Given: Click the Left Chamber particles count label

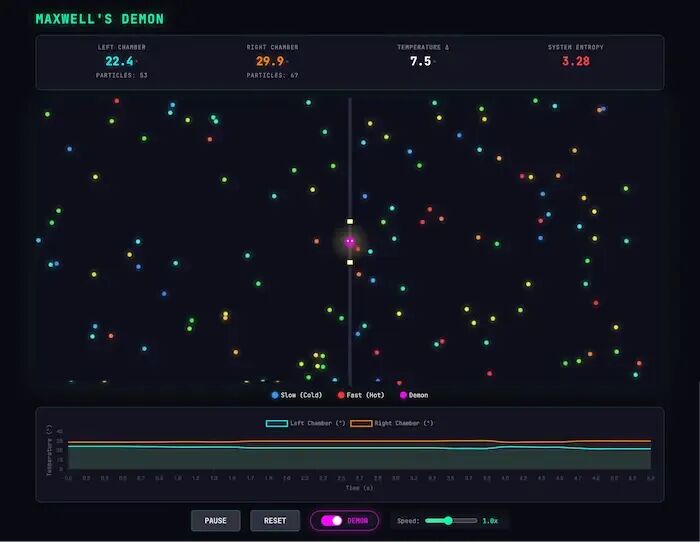Looking at the screenshot, I should [x=121, y=75].
